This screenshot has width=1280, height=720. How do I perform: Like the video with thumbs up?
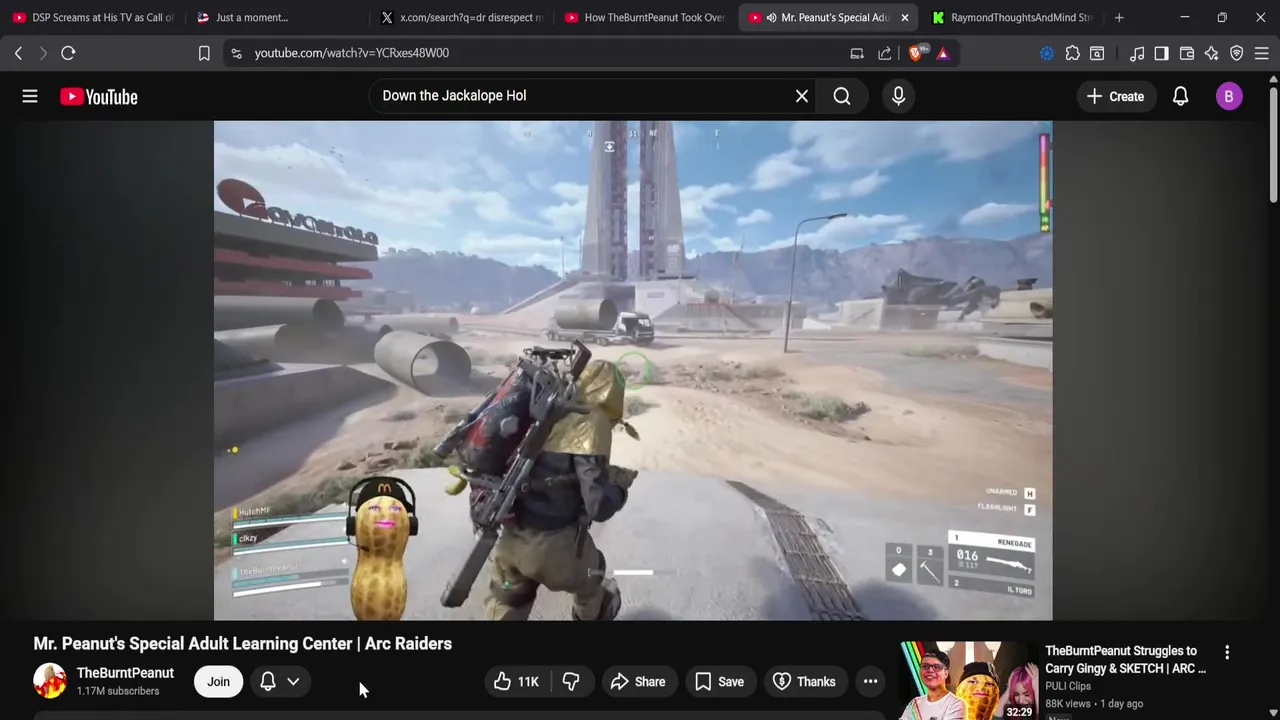coord(516,682)
